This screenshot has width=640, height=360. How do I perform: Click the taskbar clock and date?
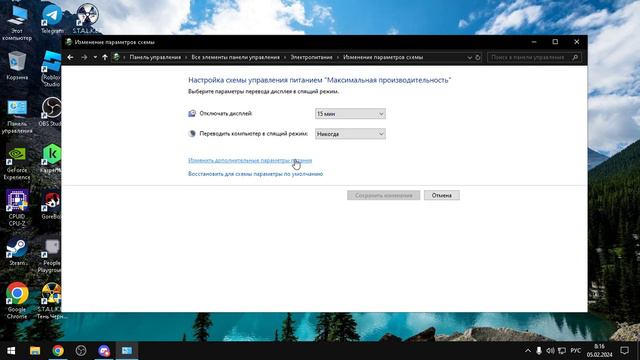tap(599, 351)
